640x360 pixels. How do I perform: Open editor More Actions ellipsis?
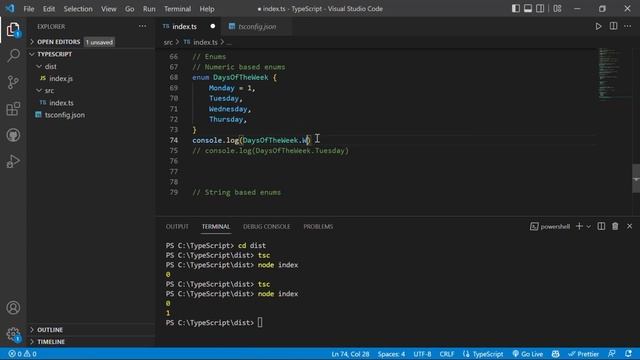coord(628,27)
